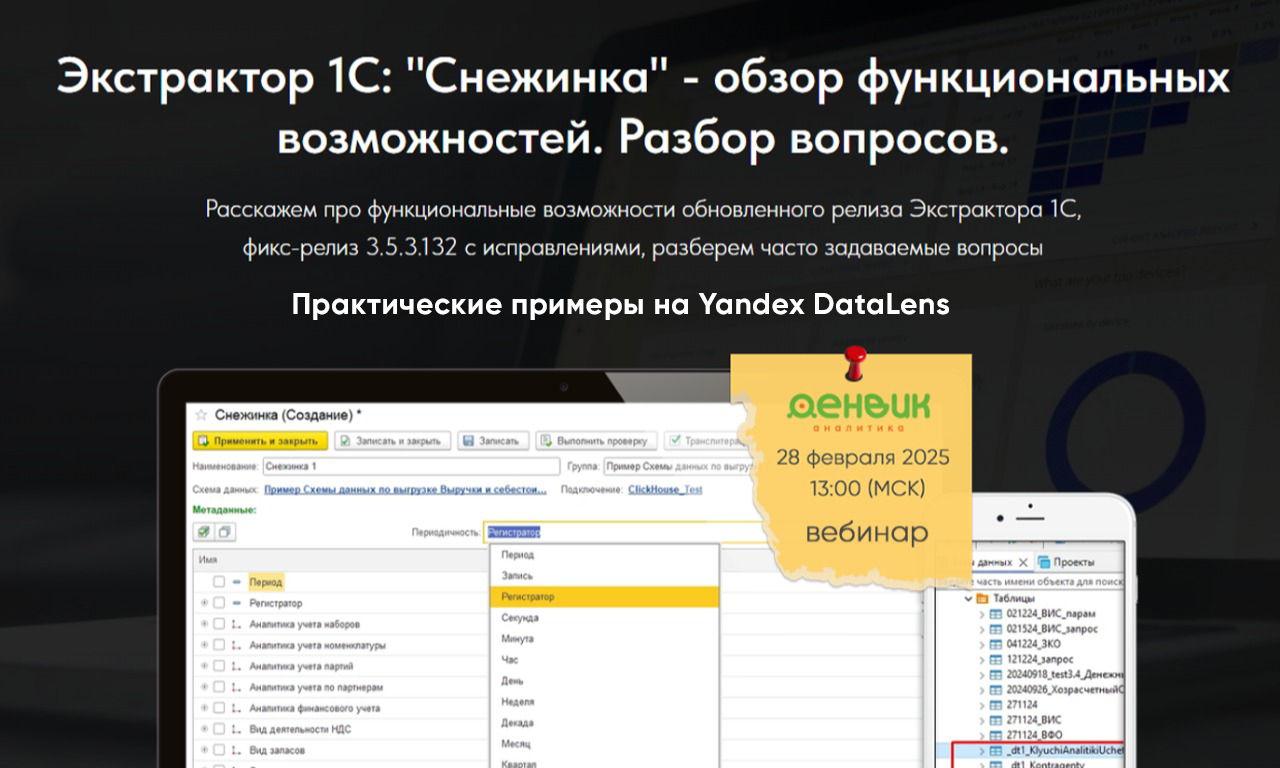Click the Записать button
Screen dimensions: 1280x768
pos(493,440)
